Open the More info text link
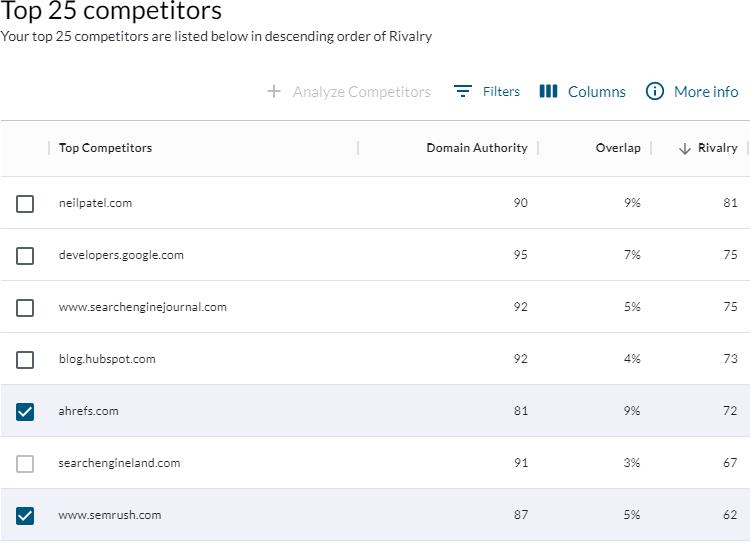 click(706, 91)
